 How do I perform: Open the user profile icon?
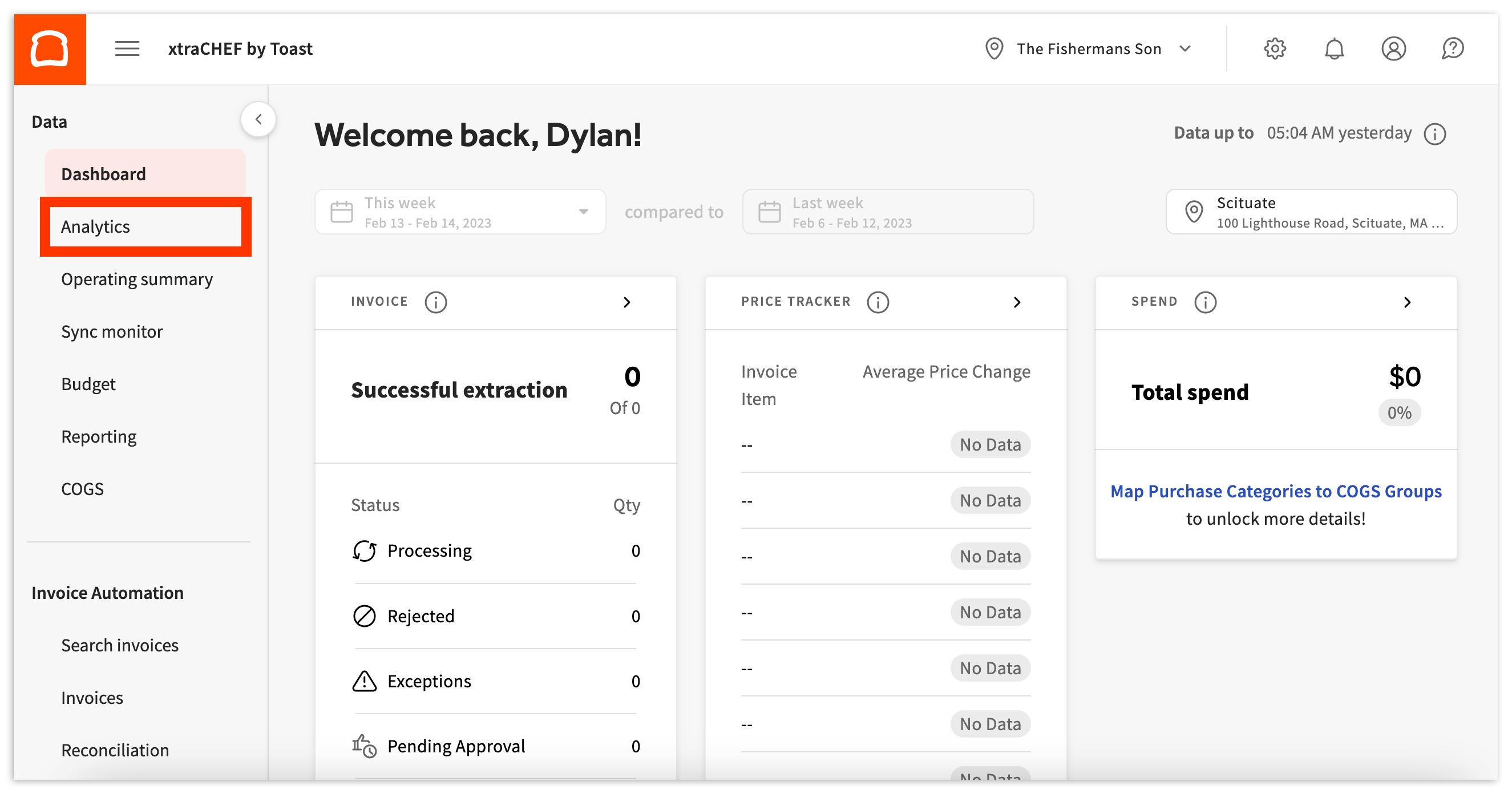tap(1394, 48)
